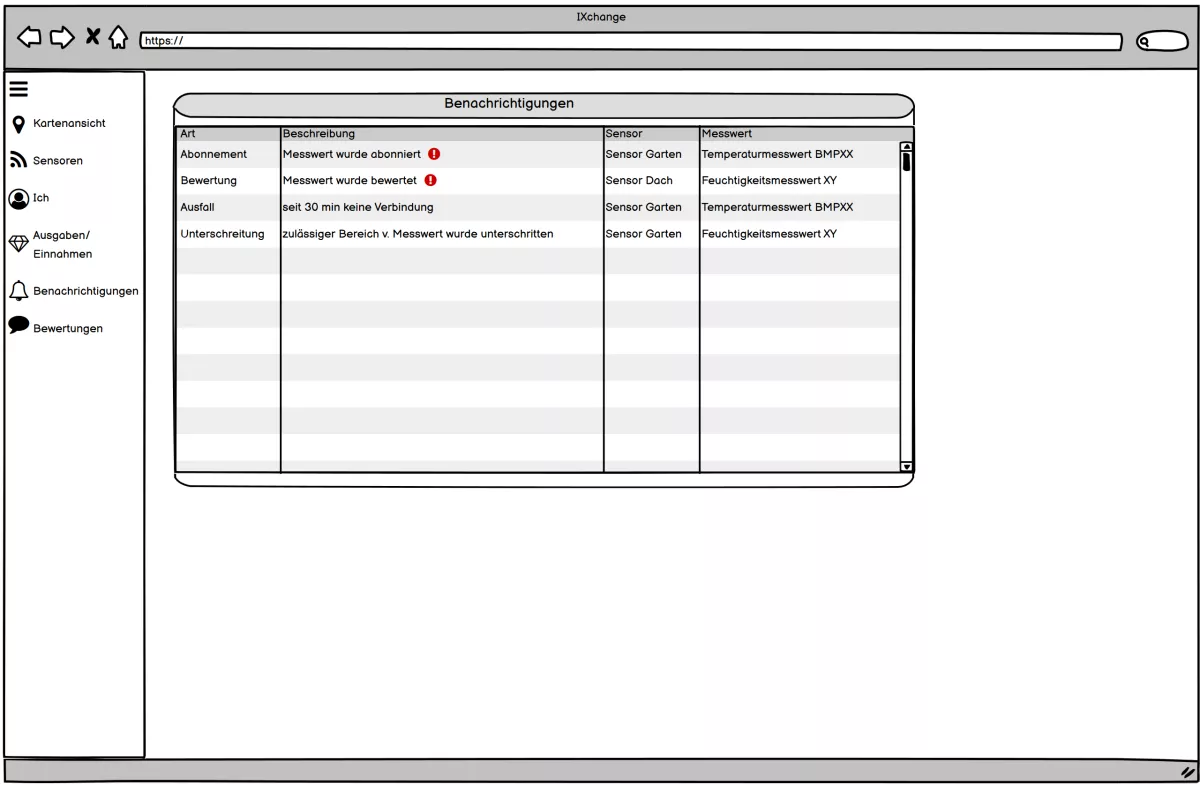Image resolution: width=1200 pixels, height=785 pixels.
Task: Click the browser search box
Action: 1162,41
